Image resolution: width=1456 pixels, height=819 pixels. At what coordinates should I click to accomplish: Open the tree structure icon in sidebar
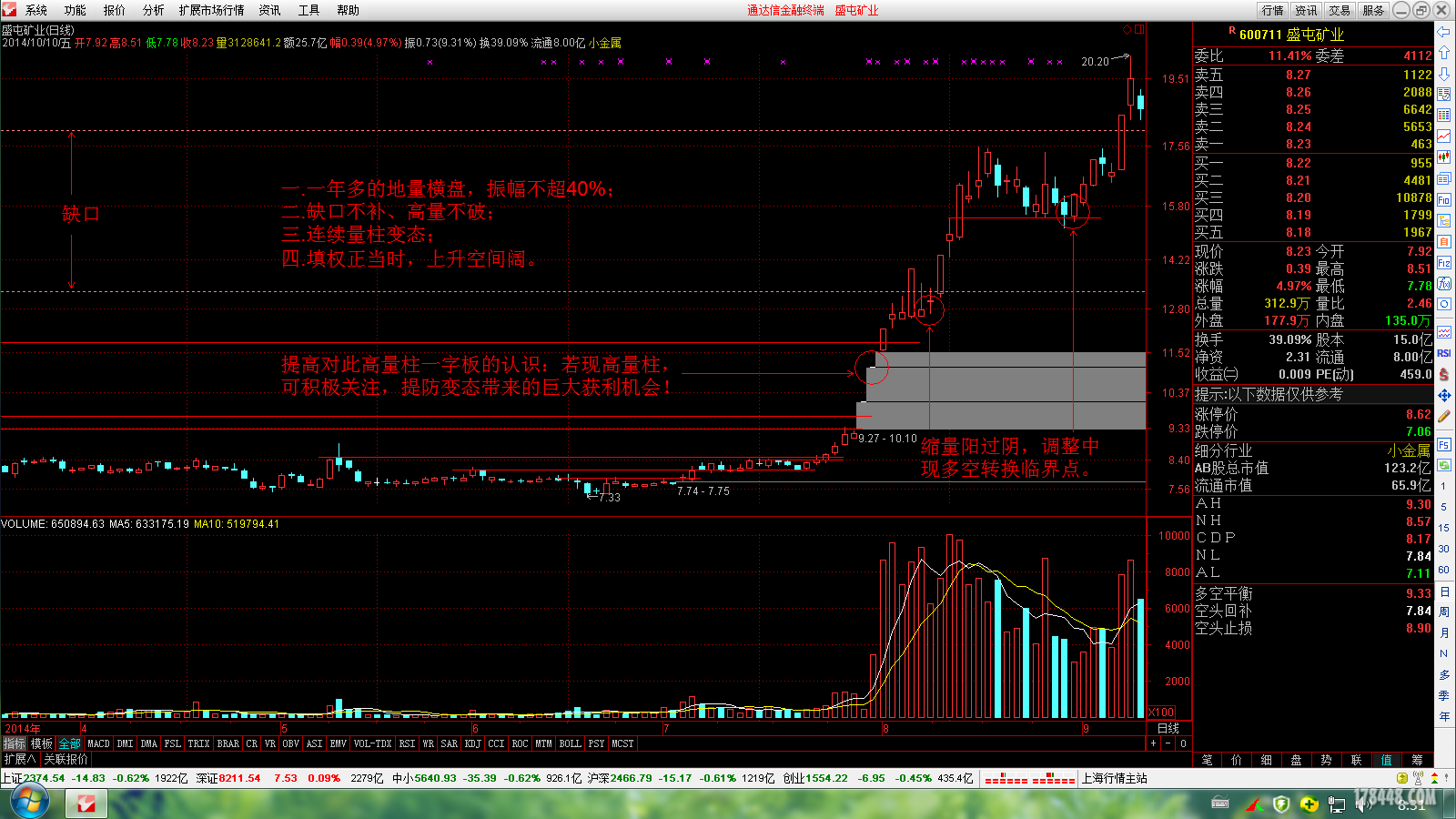click(1444, 220)
